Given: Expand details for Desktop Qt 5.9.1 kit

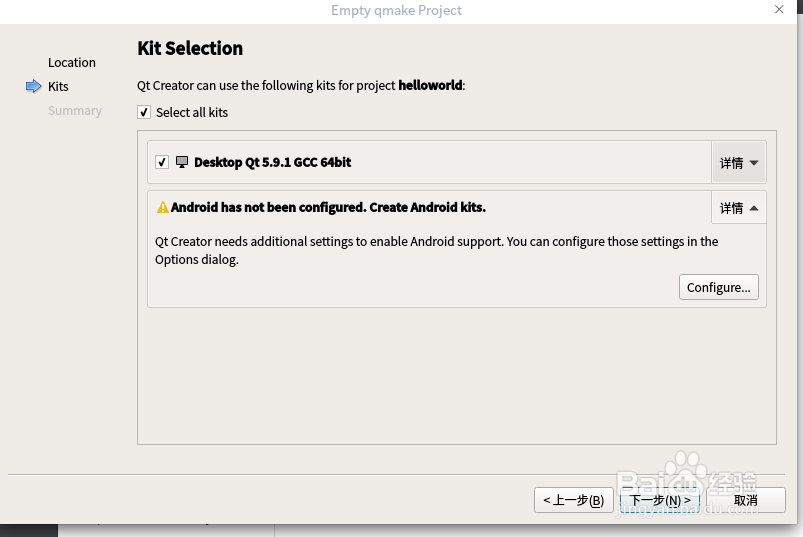Looking at the screenshot, I should point(739,163).
